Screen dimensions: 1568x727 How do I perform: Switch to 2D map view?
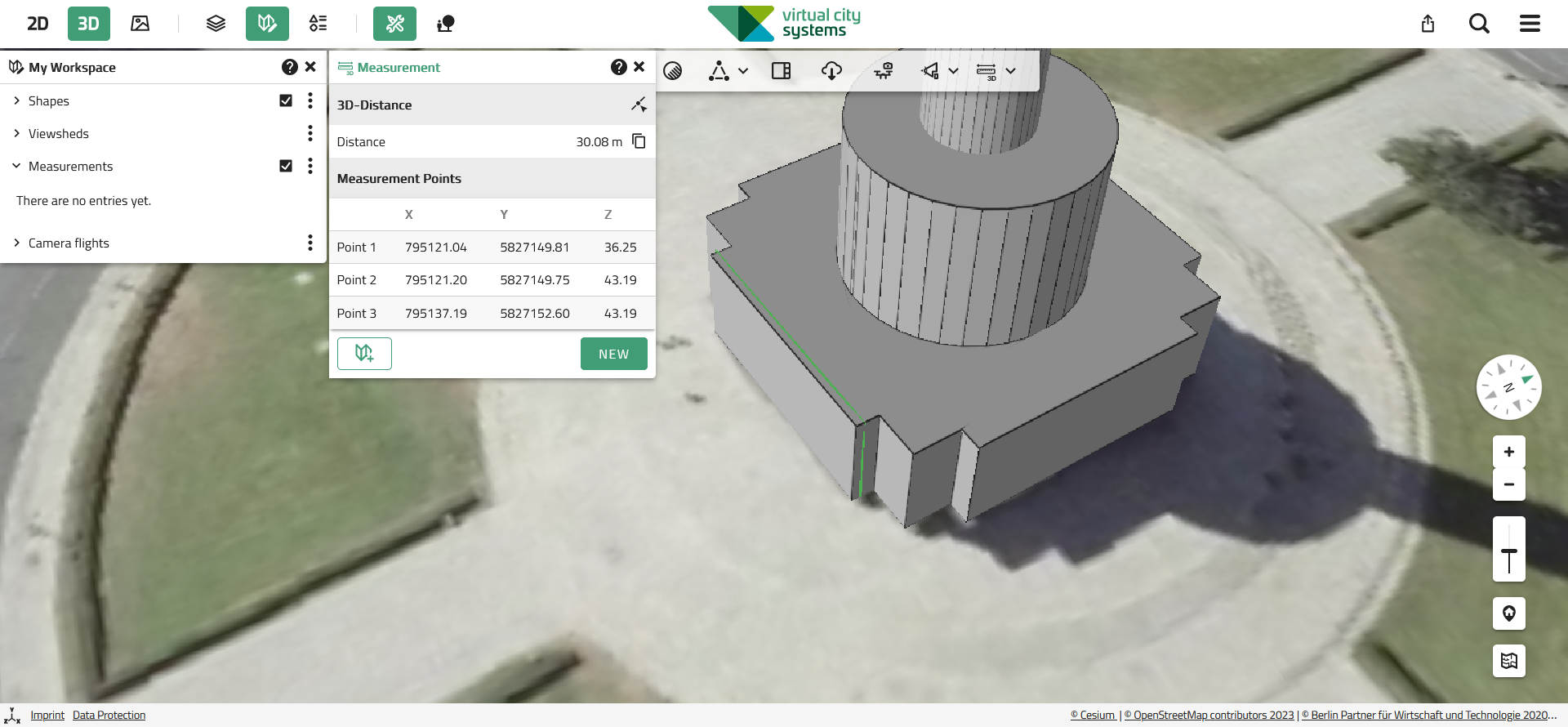pyautogui.click(x=38, y=24)
